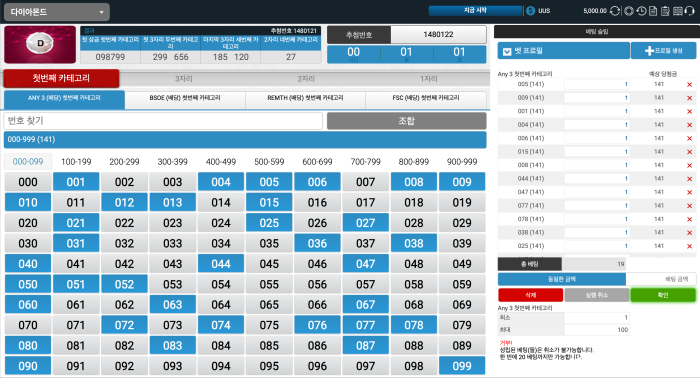700x378 pixels.
Task: Remove bet 025 (141) with red X
Action: (689, 246)
